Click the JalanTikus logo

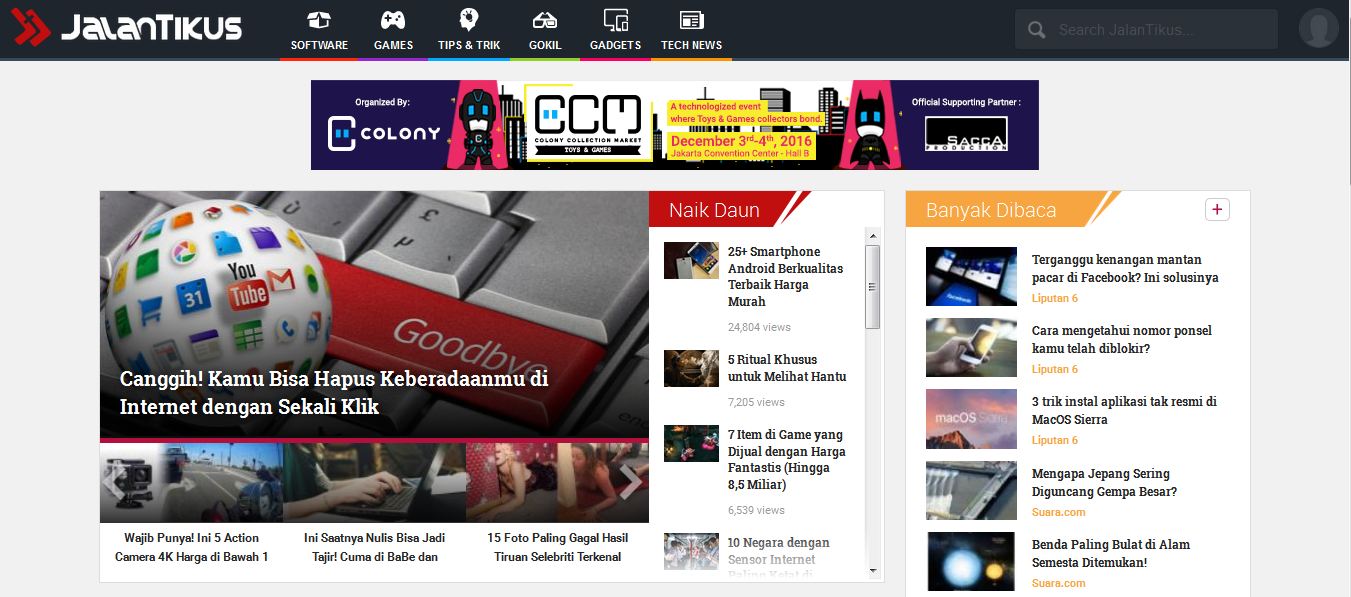[127, 27]
